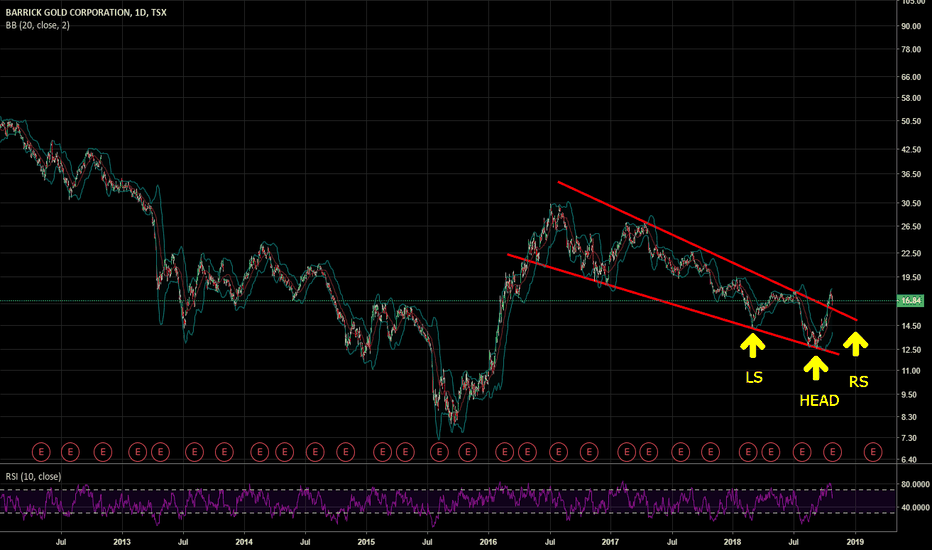Open the last earnings E marker of 2018
932x550 pixels.
pos(833,452)
